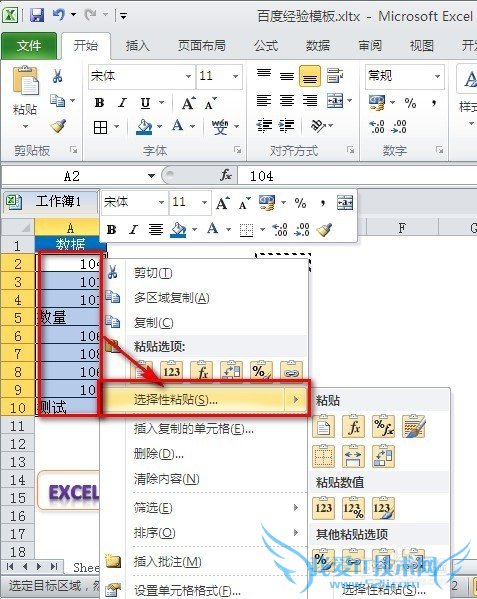Screen dimensions: 477x599
Task: Toggle Italic in the ribbon Font group
Action: point(122,103)
